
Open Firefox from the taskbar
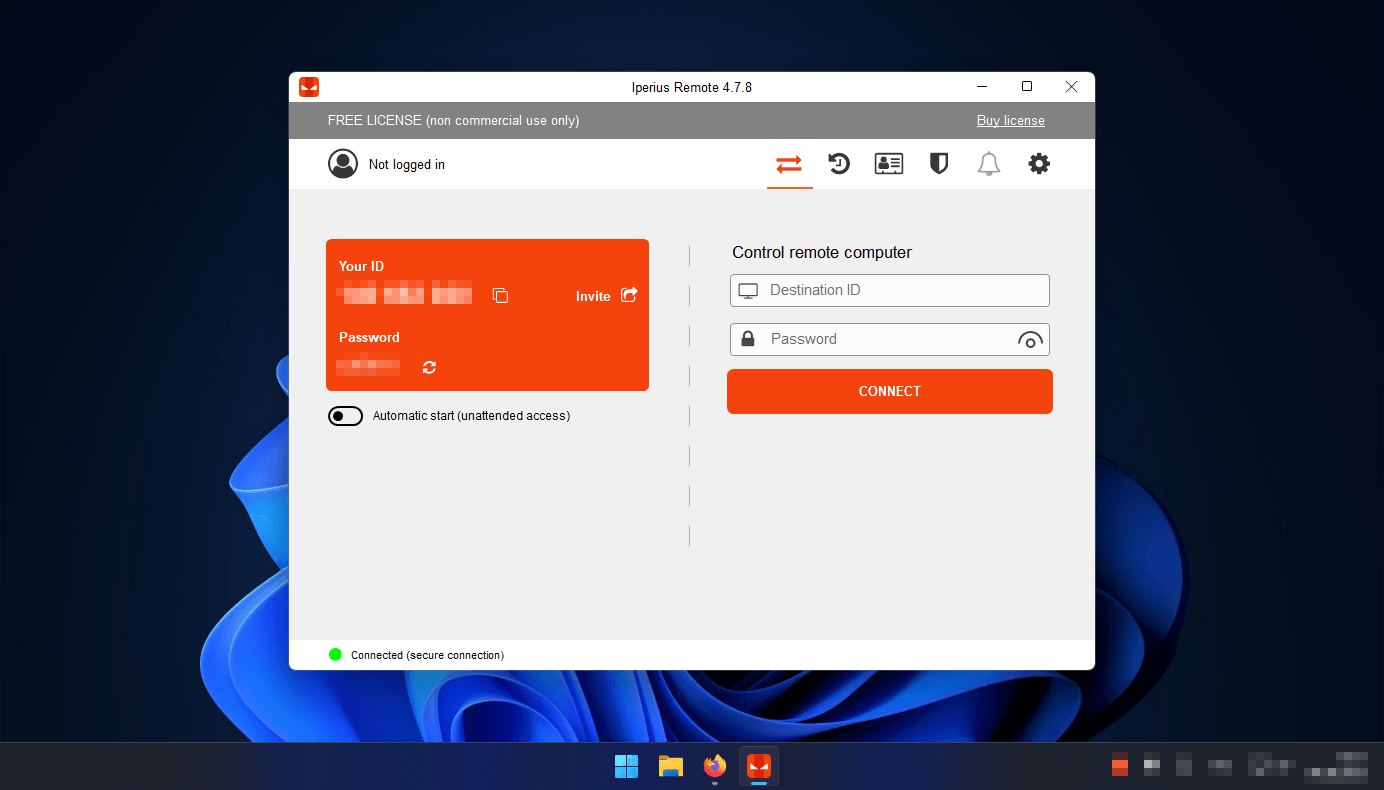coord(714,766)
